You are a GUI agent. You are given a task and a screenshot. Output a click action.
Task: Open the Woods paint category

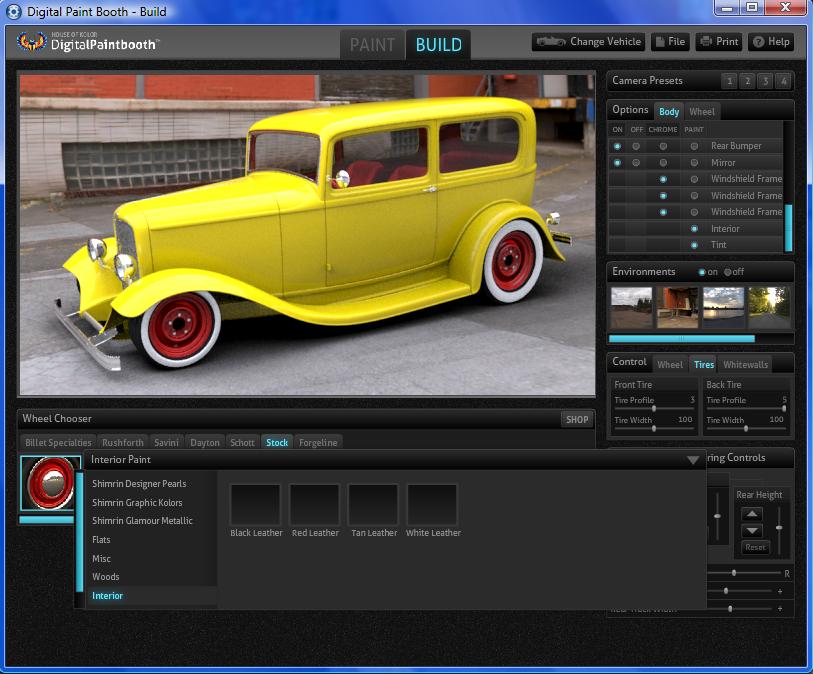coord(106,577)
